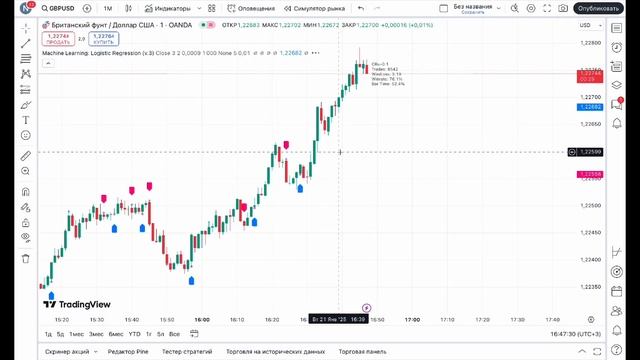Open Индикаторы indicators dialog
Image resolution: width=640 pixels, height=360 pixels.
coord(168,8)
